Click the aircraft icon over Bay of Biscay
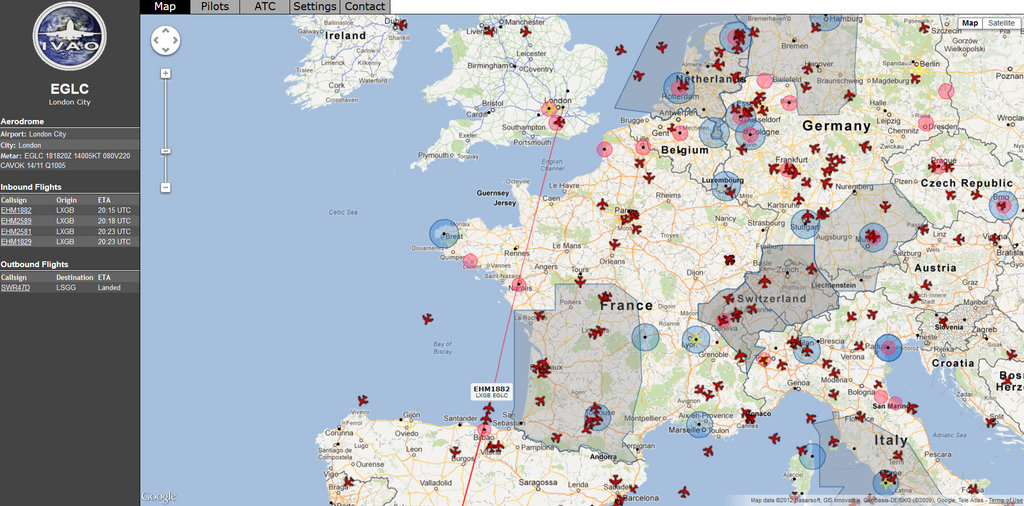1024x506 pixels. 428,319
